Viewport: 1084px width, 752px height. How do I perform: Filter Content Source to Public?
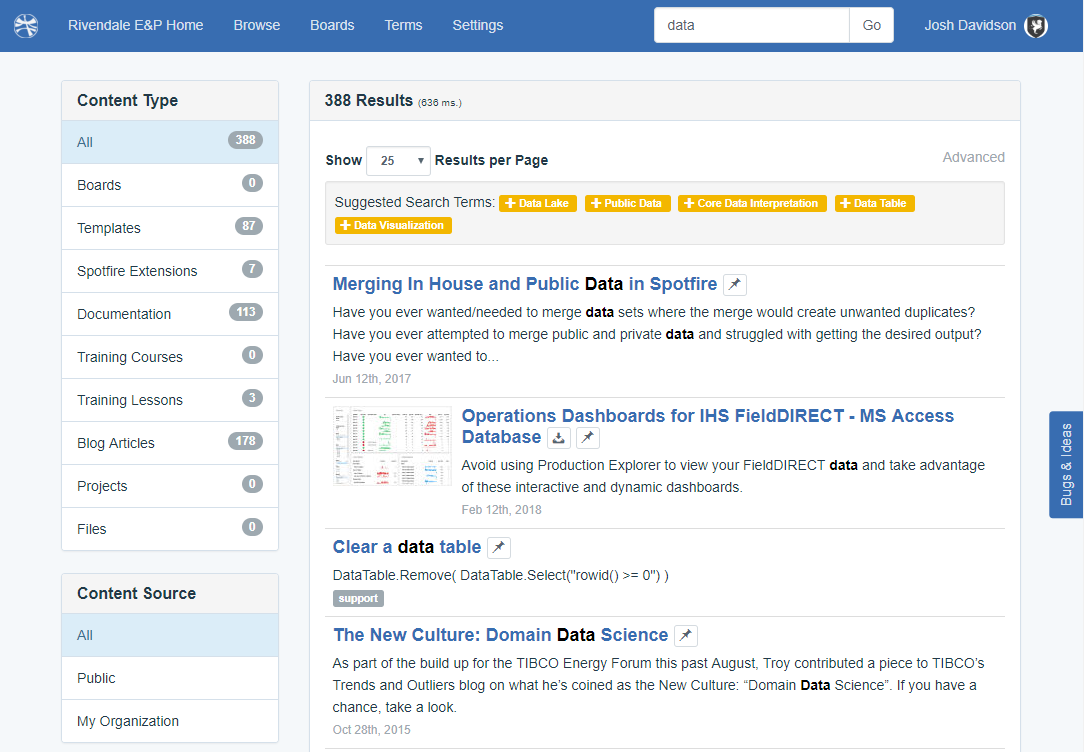tap(170, 678)
